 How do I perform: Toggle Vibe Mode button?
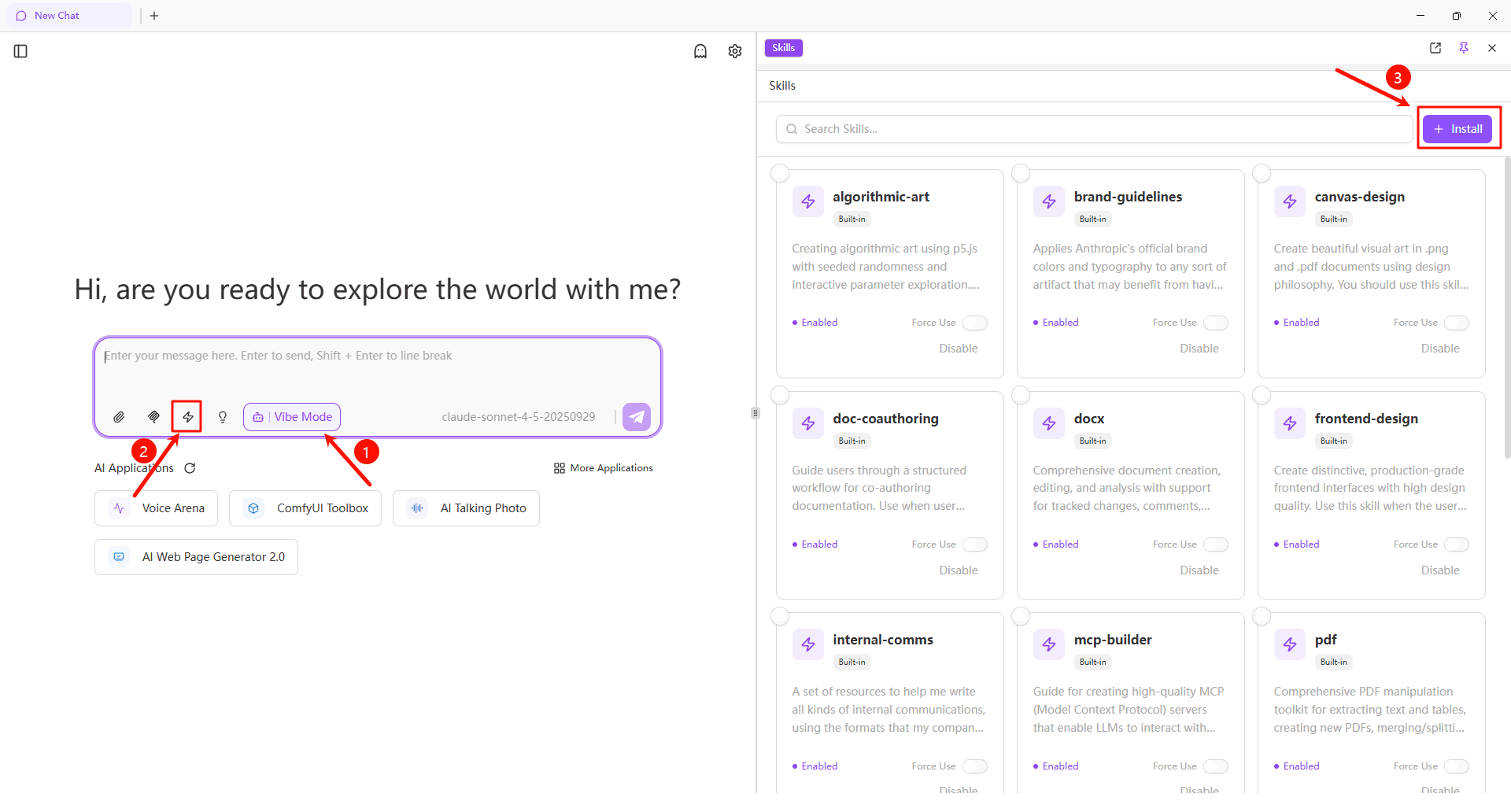pos(292,417)
